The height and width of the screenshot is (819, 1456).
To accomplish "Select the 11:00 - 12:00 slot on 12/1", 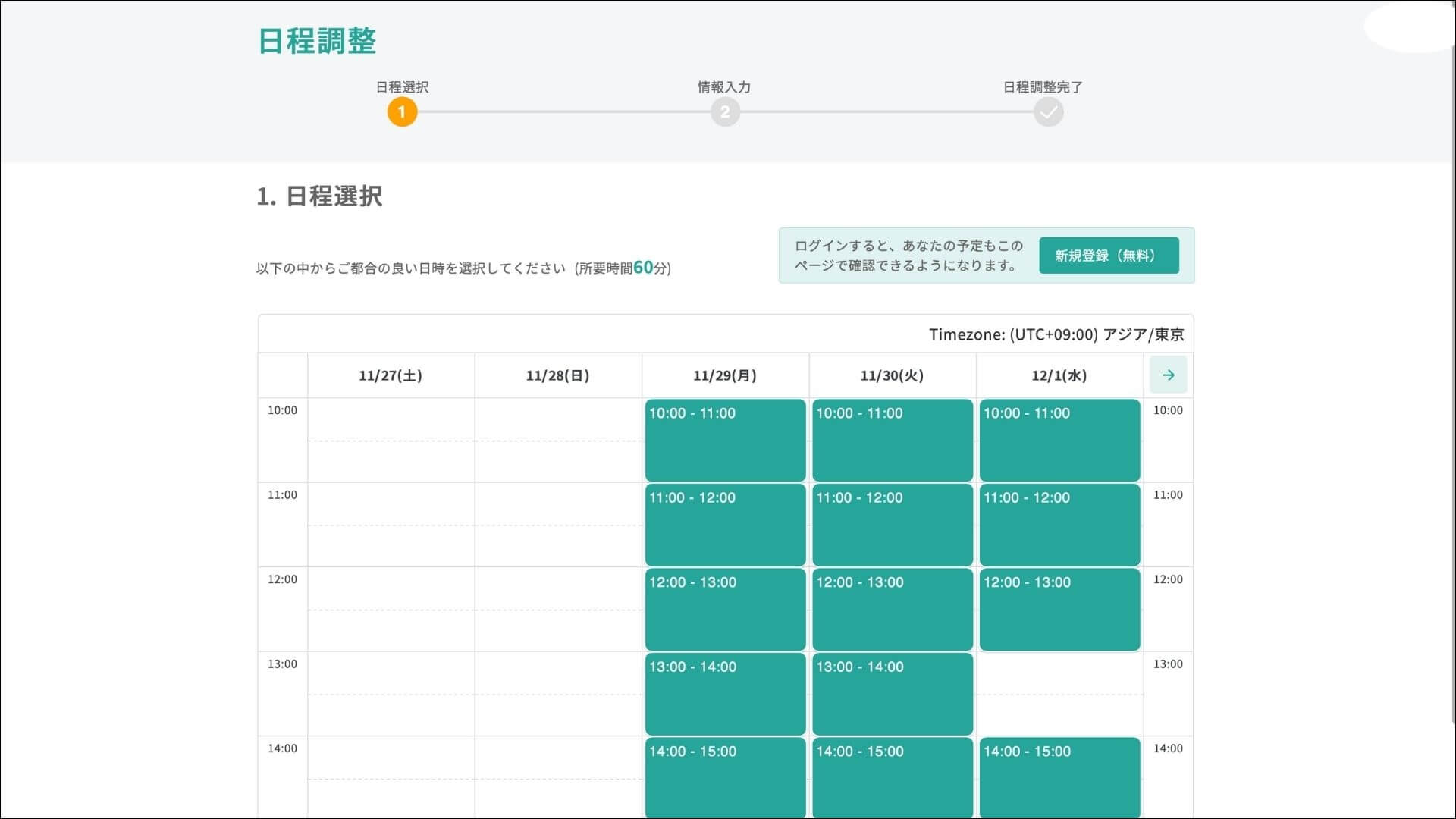I will pos(1059,525).
